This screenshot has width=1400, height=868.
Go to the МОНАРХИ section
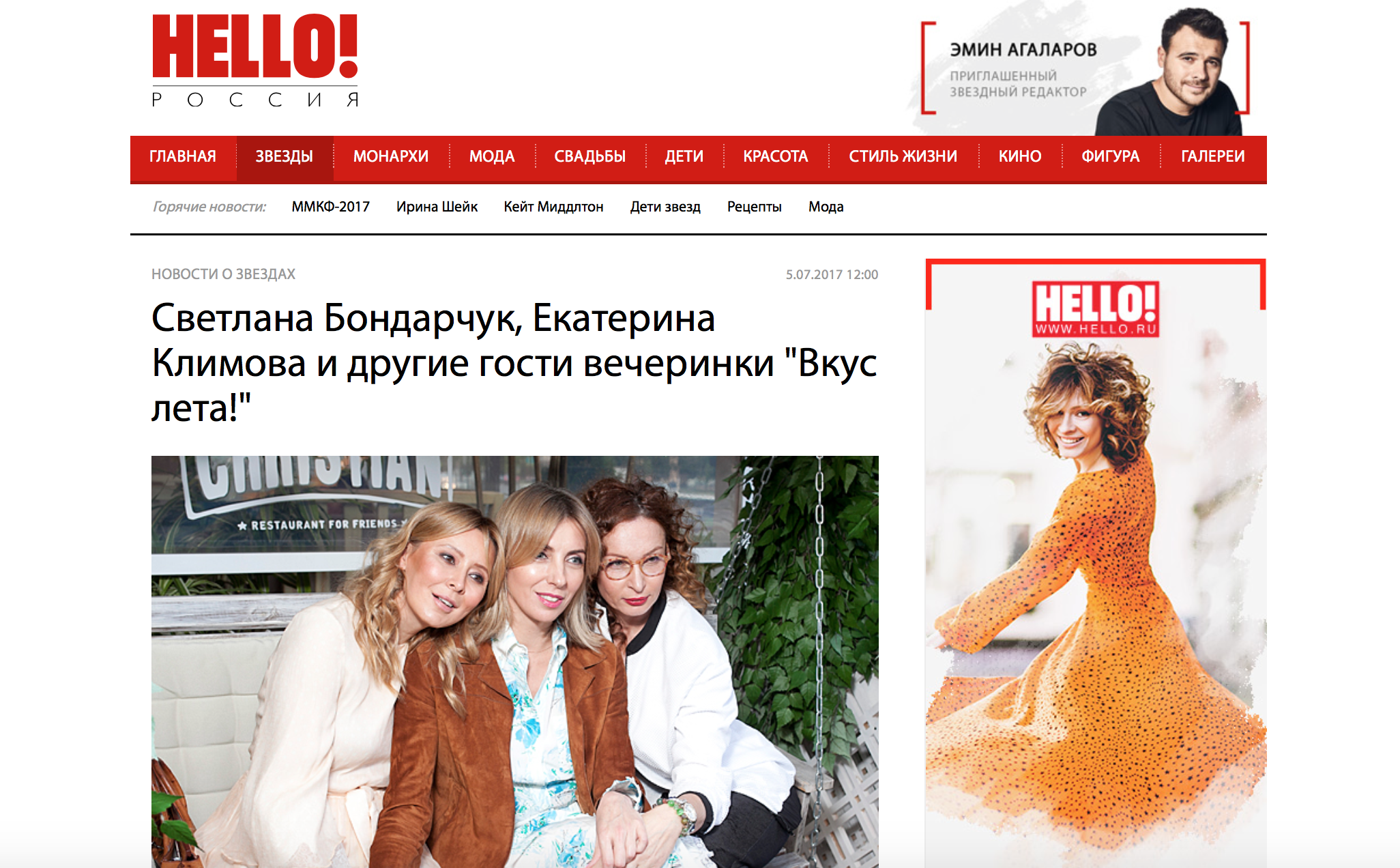tap(391, 156)
